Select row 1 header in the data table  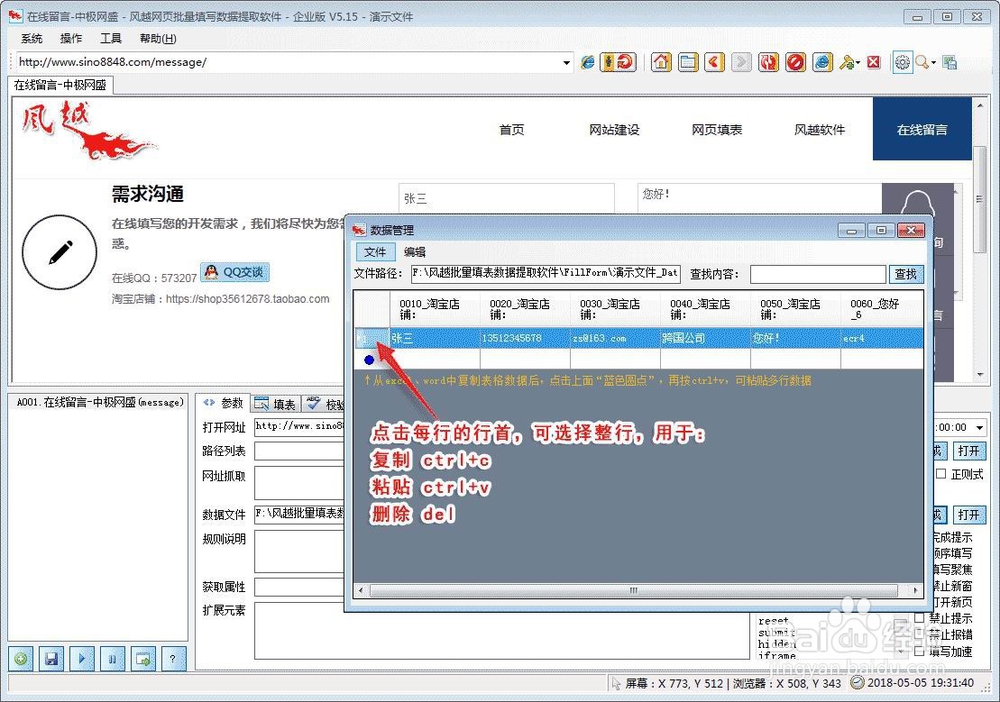tap(372, 338)
